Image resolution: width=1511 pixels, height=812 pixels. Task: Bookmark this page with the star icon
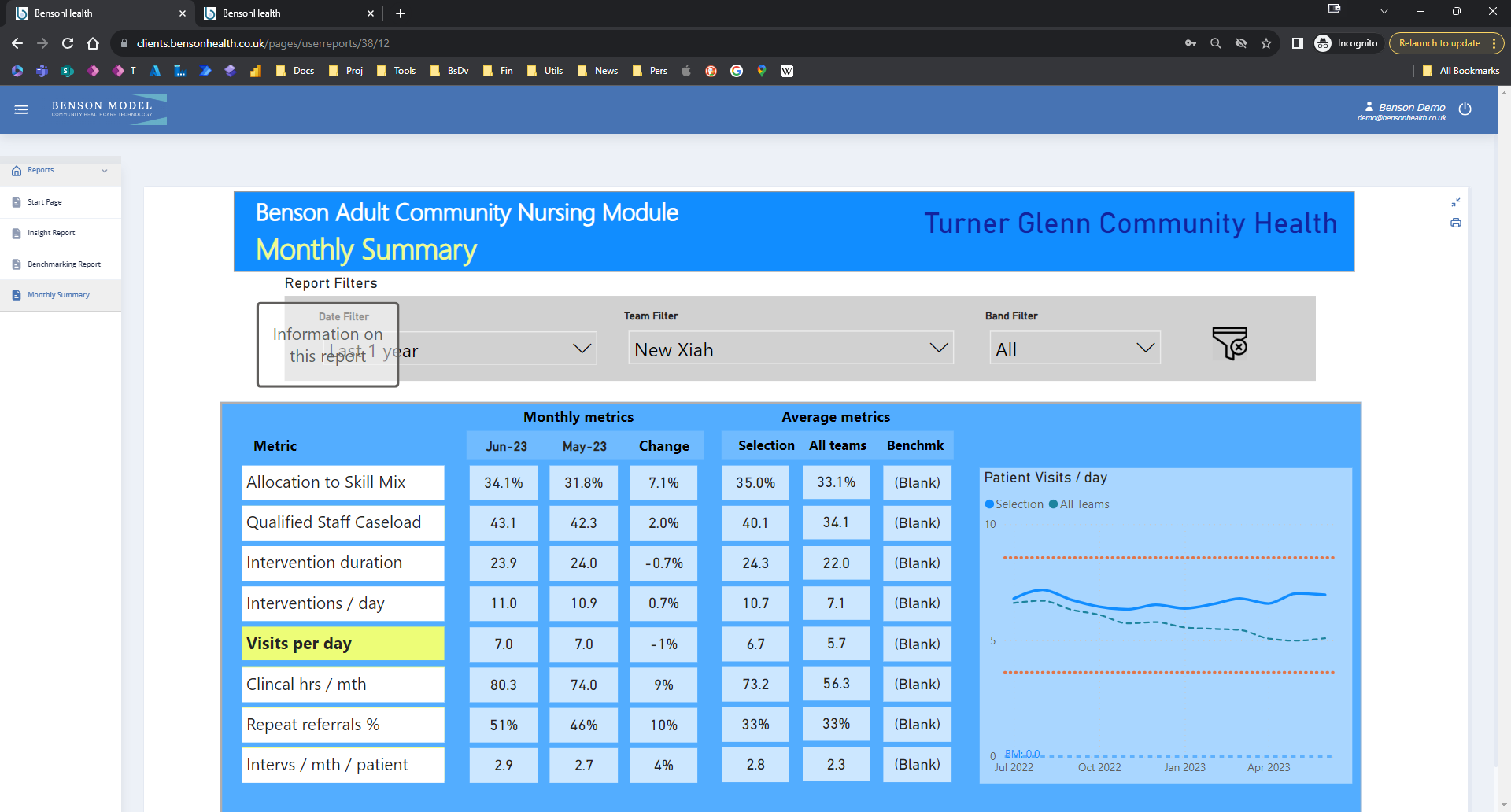pos(1266,43)
